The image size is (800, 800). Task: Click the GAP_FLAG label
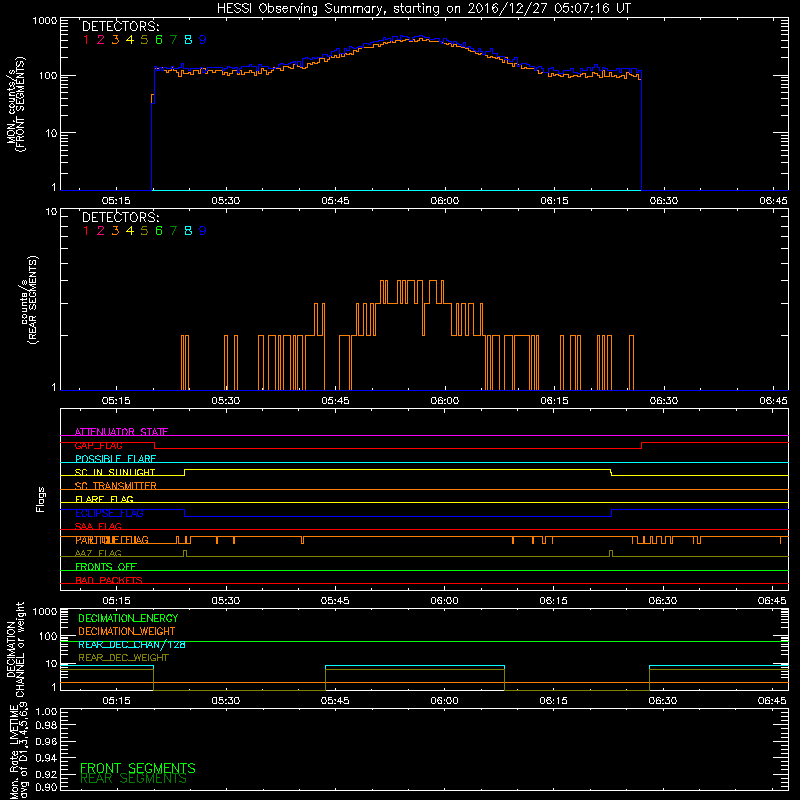point(98,445)
